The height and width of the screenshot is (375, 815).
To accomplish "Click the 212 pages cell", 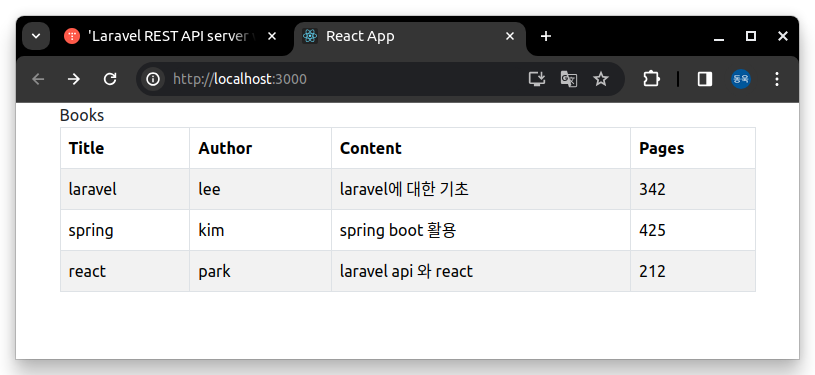I will tap(693, 271).
